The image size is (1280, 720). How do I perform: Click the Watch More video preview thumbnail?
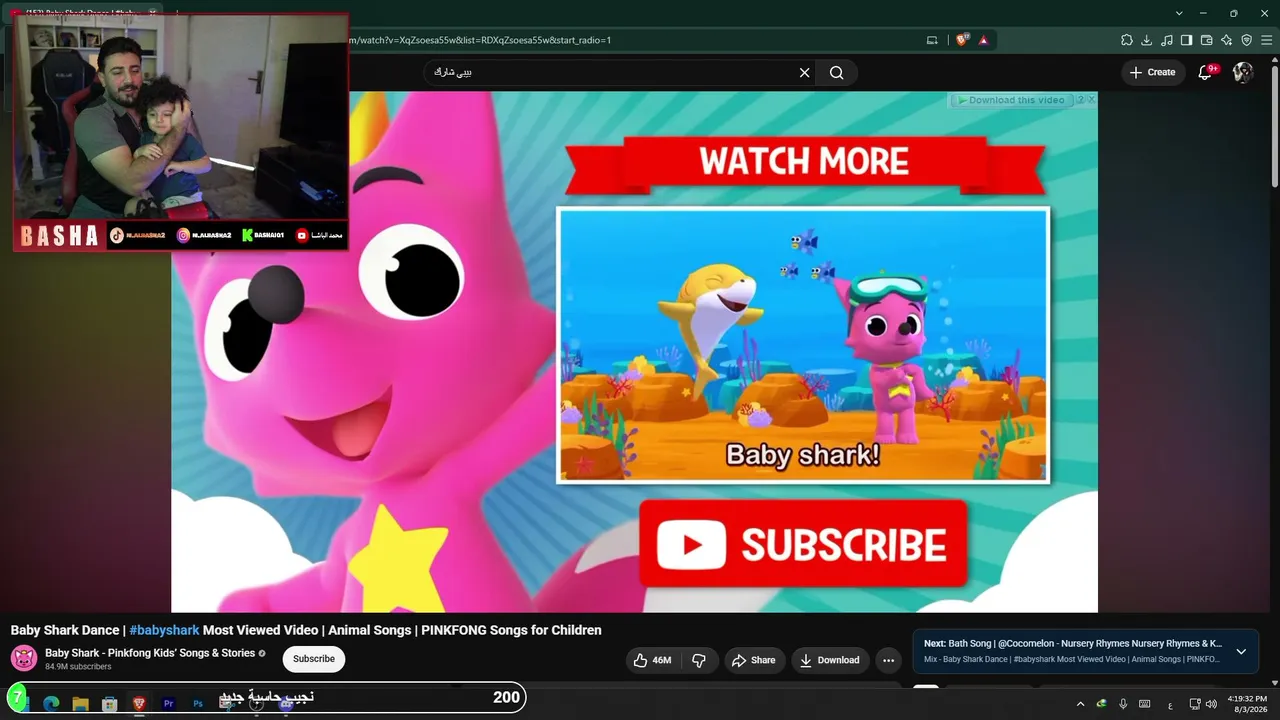click(x=803, y=345)
